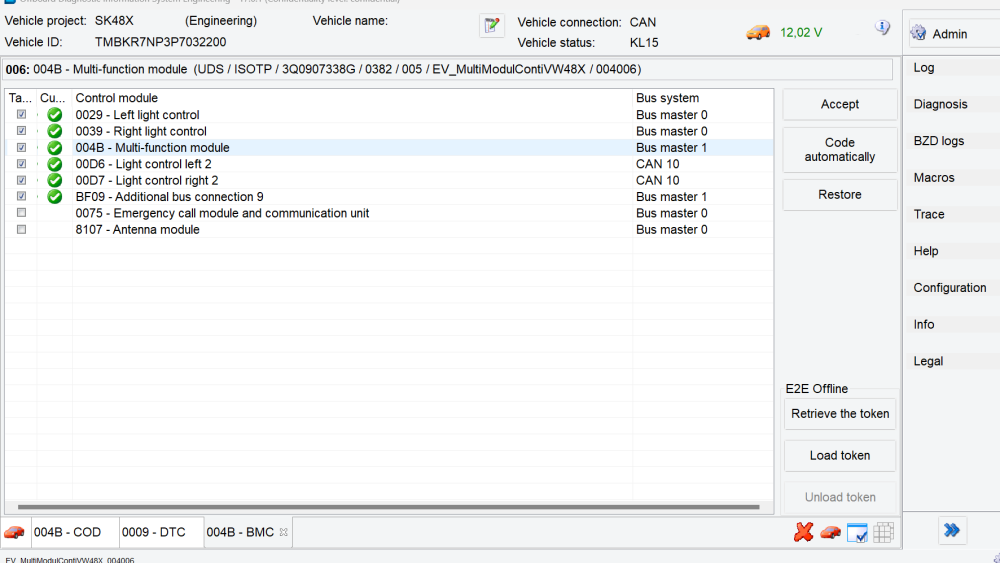This screenshot has width=1000, height=563.
Task: Click the Bus system column header
Action: click(x=703, y=98)
